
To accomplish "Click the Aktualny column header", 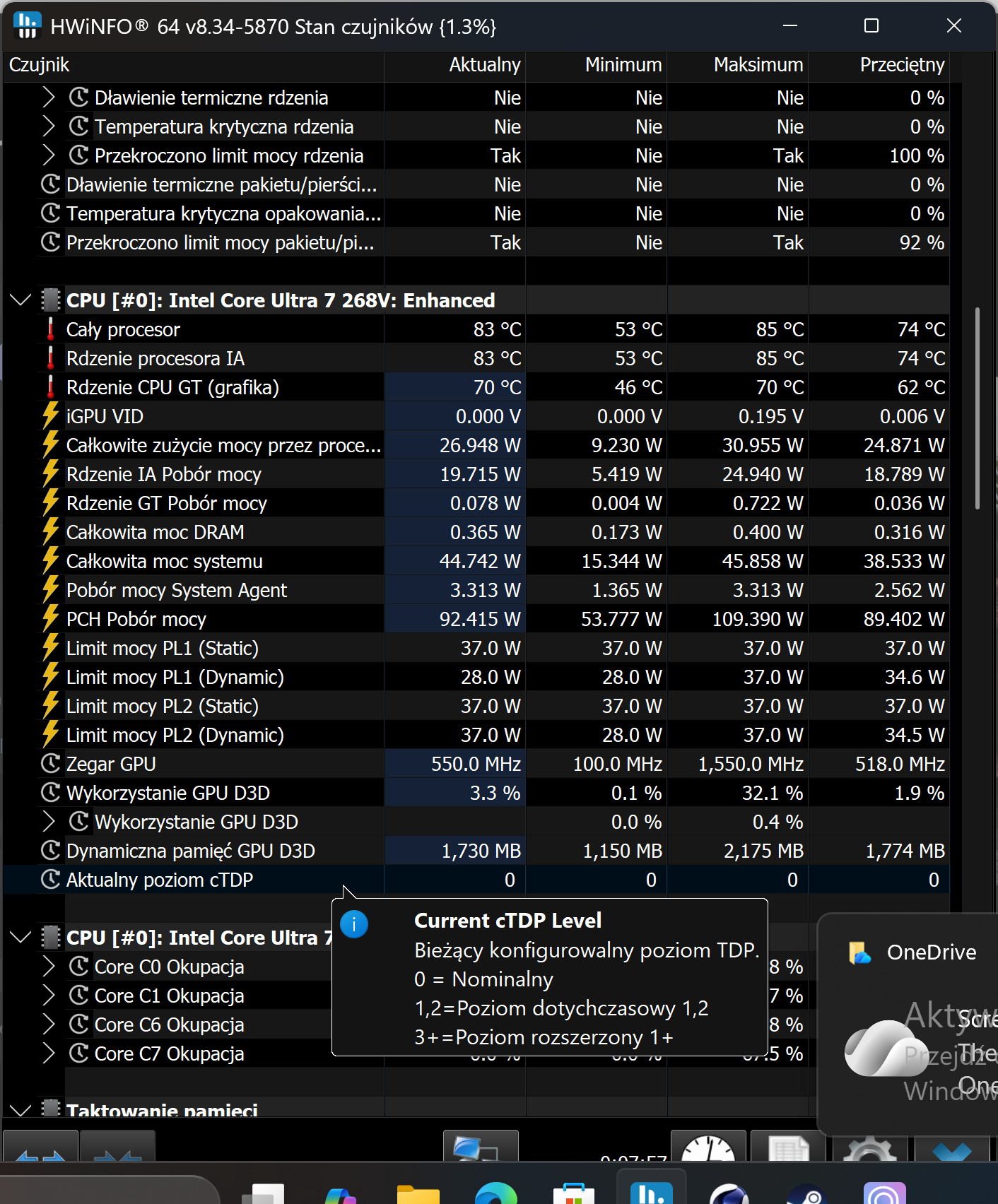I will (x=484, y=65).
